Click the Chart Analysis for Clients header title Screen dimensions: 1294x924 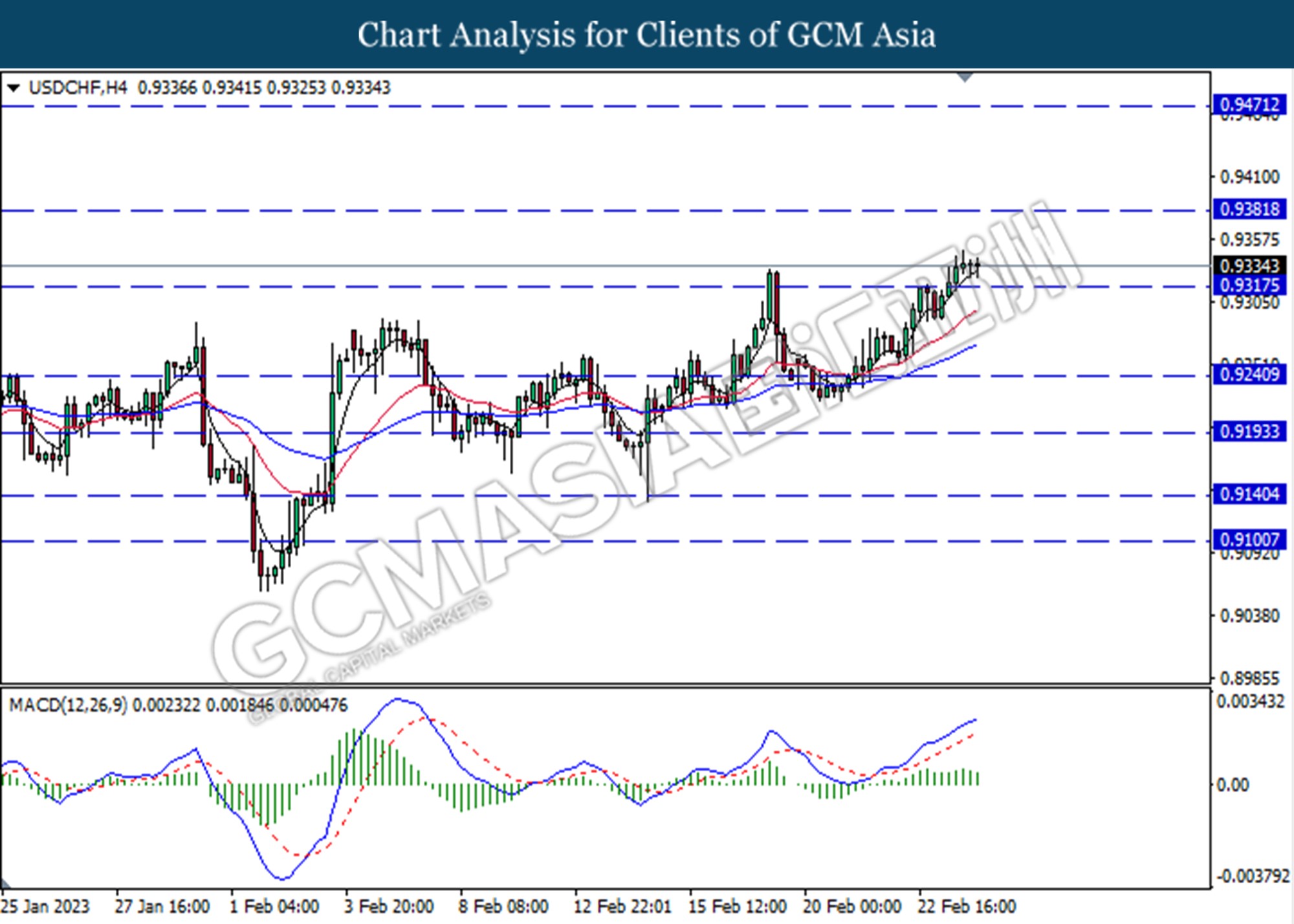647,34
